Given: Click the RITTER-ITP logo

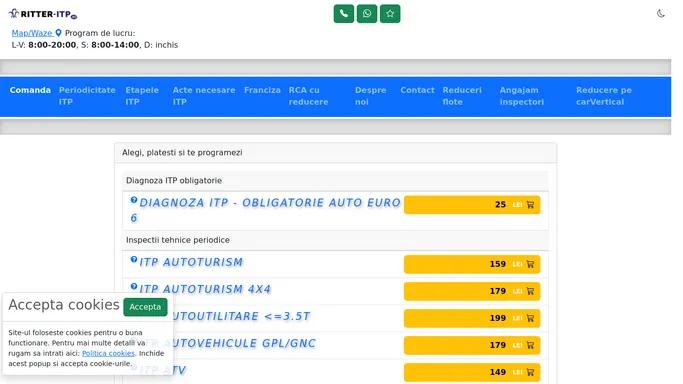Looking at the screenshot, I should point(43,14).
